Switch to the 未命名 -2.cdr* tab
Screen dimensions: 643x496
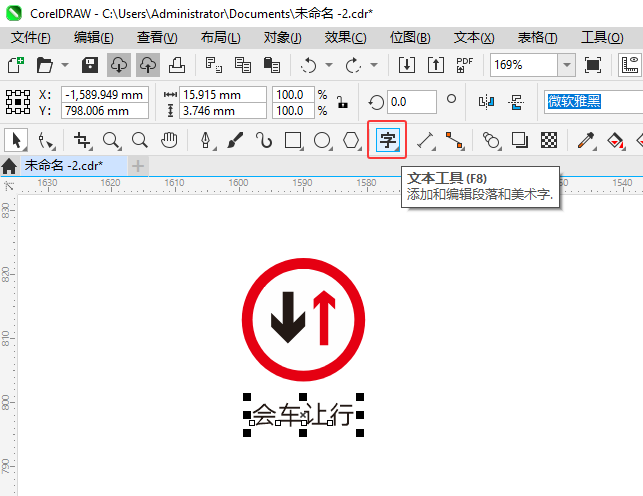[x=74, y=166]
